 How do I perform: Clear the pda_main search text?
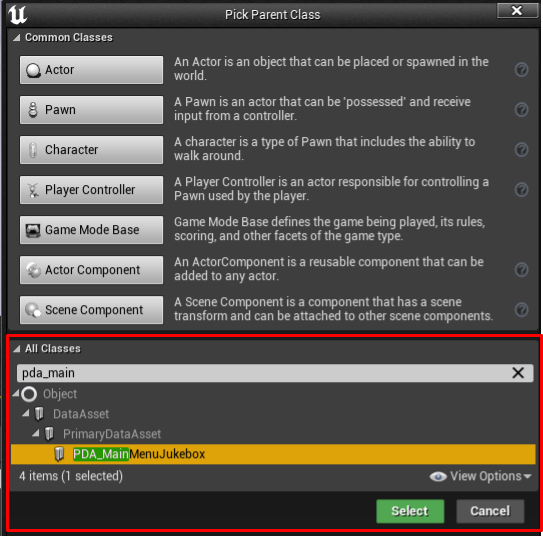pyautogui.click(x=518, y=373)
